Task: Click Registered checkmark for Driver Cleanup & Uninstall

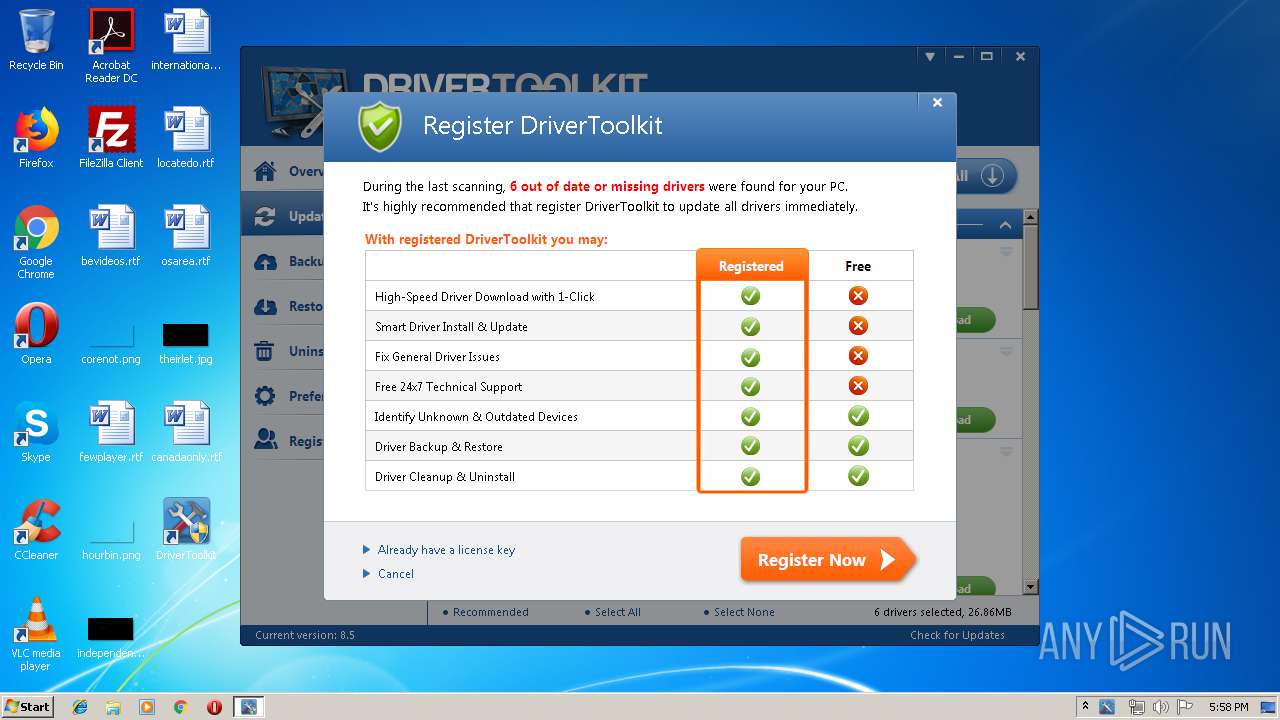Action: click(750, 476)
